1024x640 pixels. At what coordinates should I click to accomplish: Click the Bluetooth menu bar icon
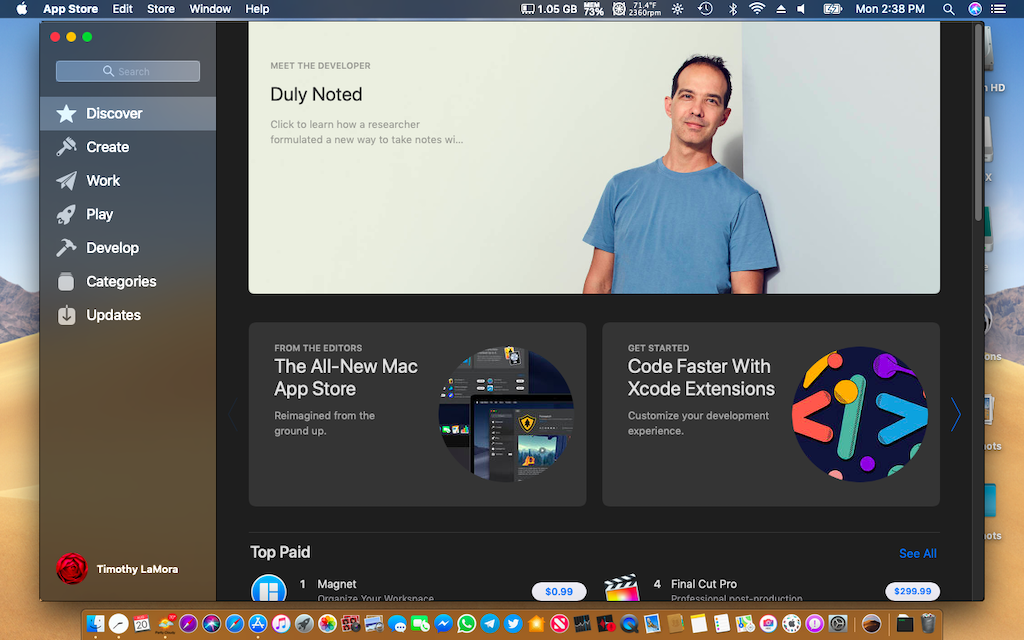pyautogui.click(x=733, y=9)
